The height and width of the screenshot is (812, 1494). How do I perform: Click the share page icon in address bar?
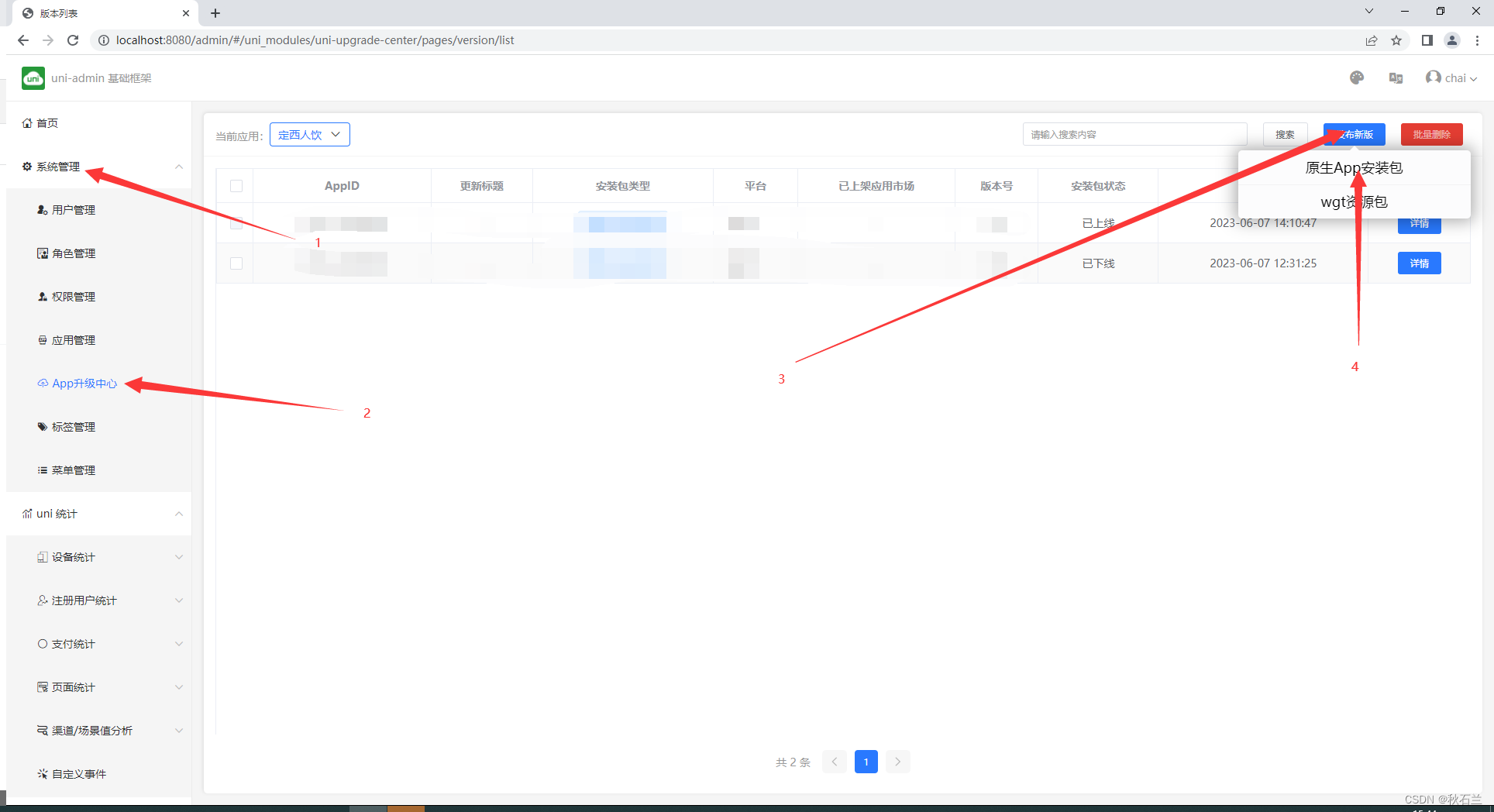click(1372, 40)
